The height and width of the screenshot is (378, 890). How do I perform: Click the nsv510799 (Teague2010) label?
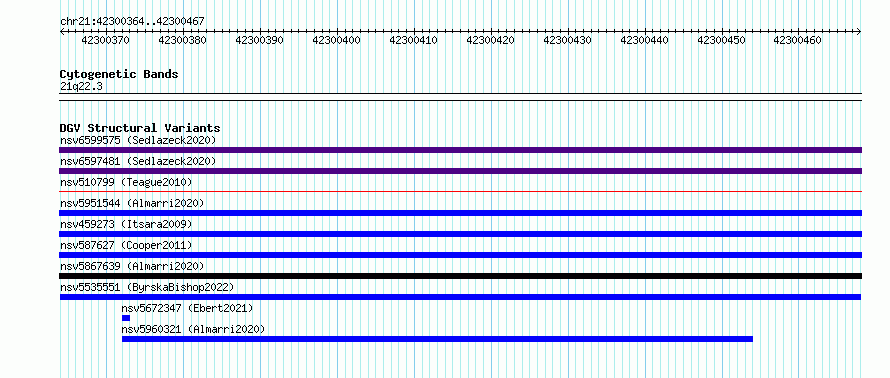(x=126, y=182)
